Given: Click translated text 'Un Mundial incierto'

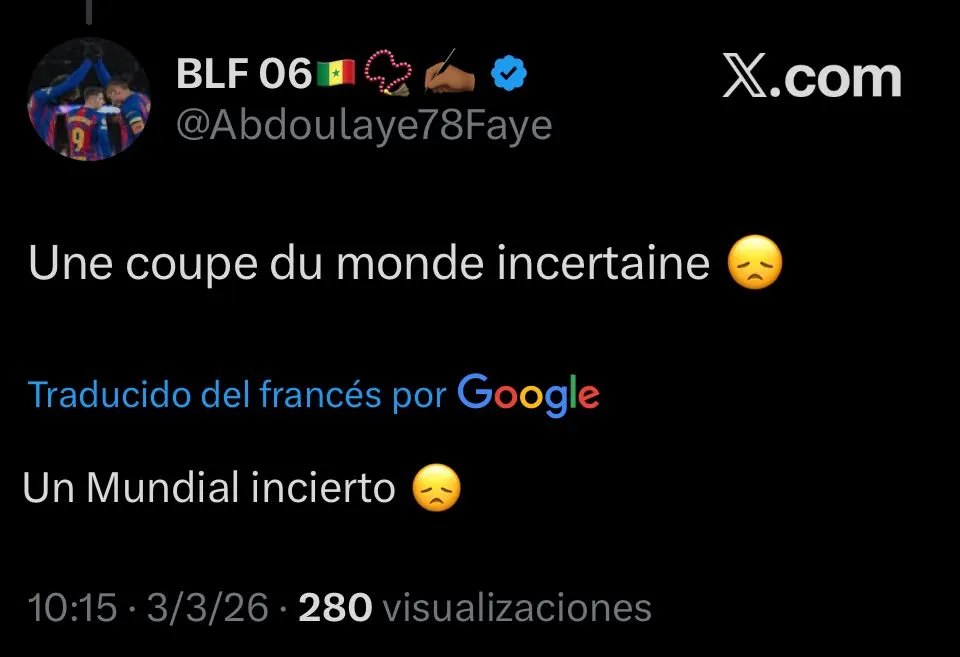Looking at the screenshot, I should click(209, 488).
